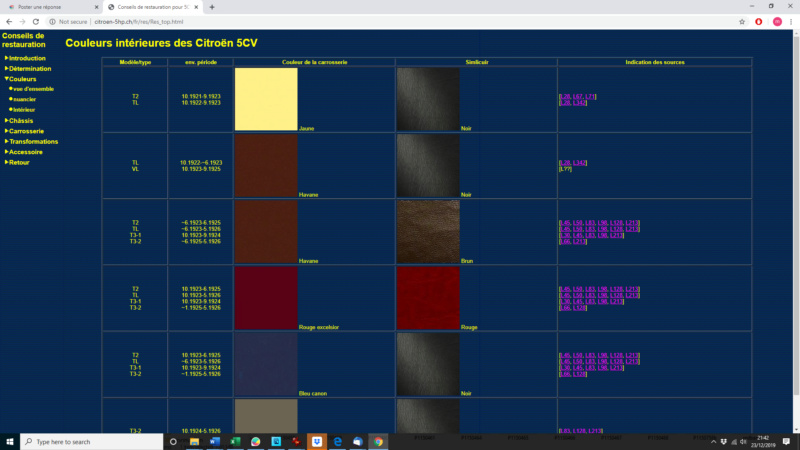Image resolution: width=800 pixels, height=450 pixels.
Task: Open source link L342 in the TL/VL Havane row
Action: coord(580,163)
